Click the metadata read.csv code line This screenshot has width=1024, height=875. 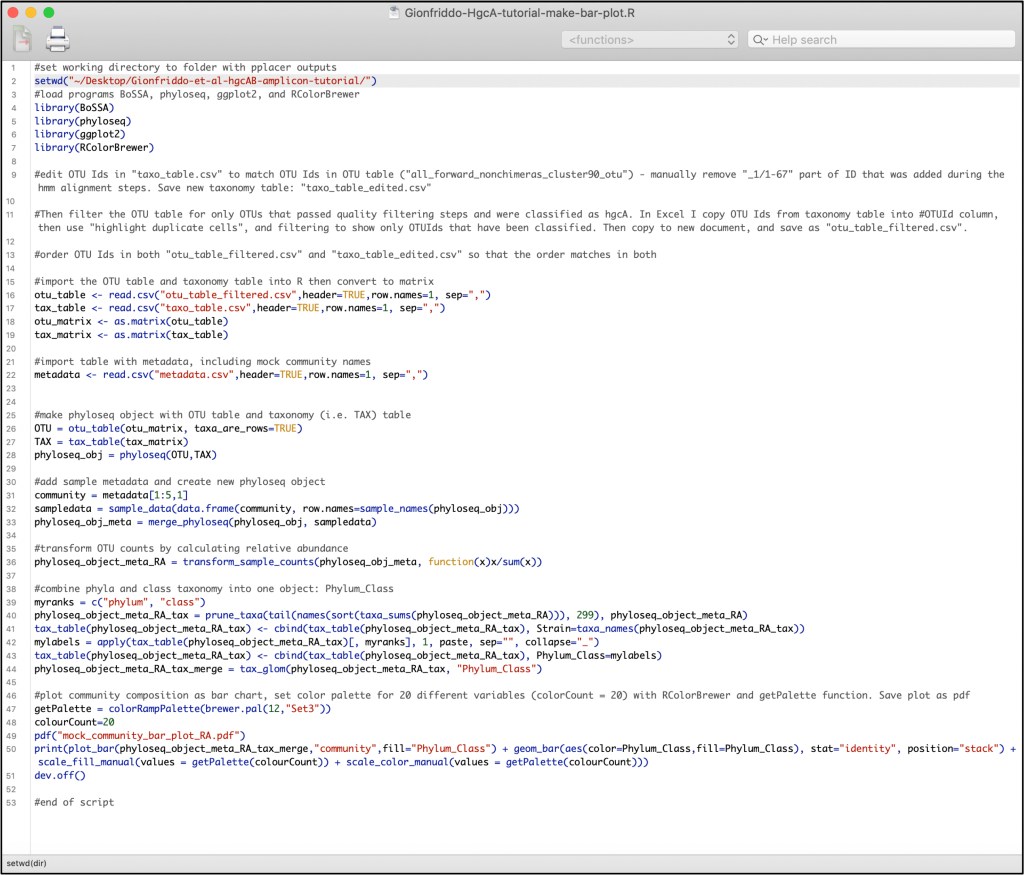click(230, 374)
